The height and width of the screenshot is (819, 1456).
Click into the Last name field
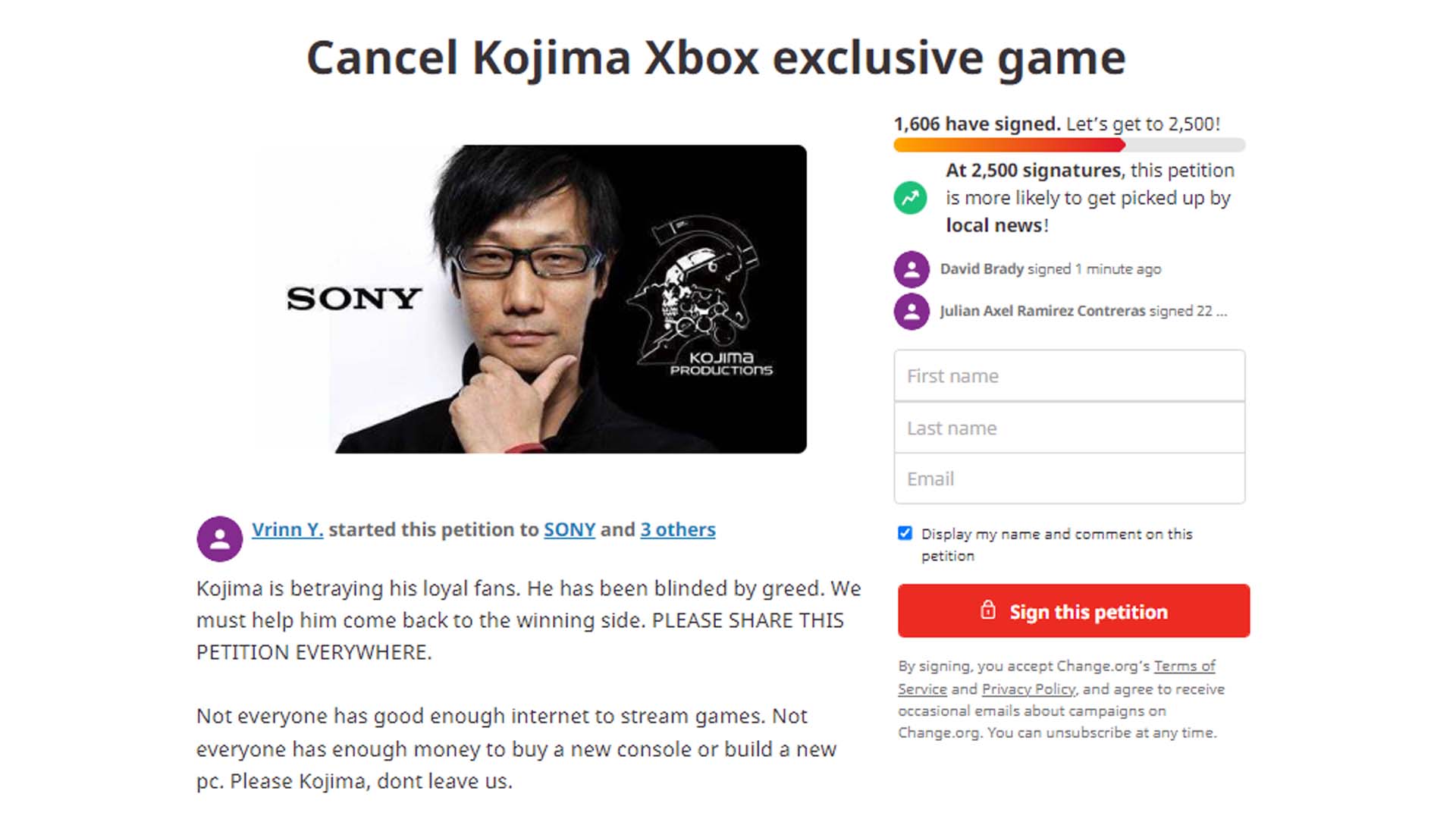[1069, 427]
